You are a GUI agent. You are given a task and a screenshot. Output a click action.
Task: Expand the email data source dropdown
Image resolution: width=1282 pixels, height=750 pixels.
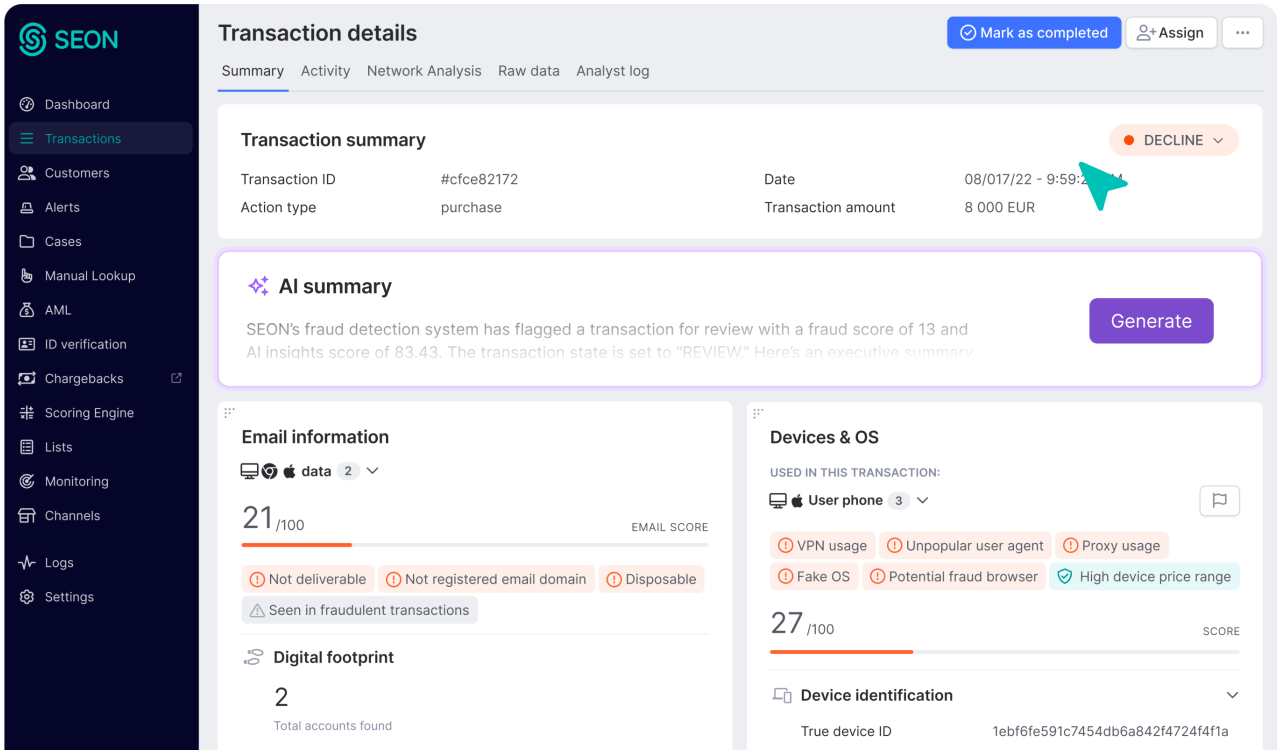click(372, 471)
